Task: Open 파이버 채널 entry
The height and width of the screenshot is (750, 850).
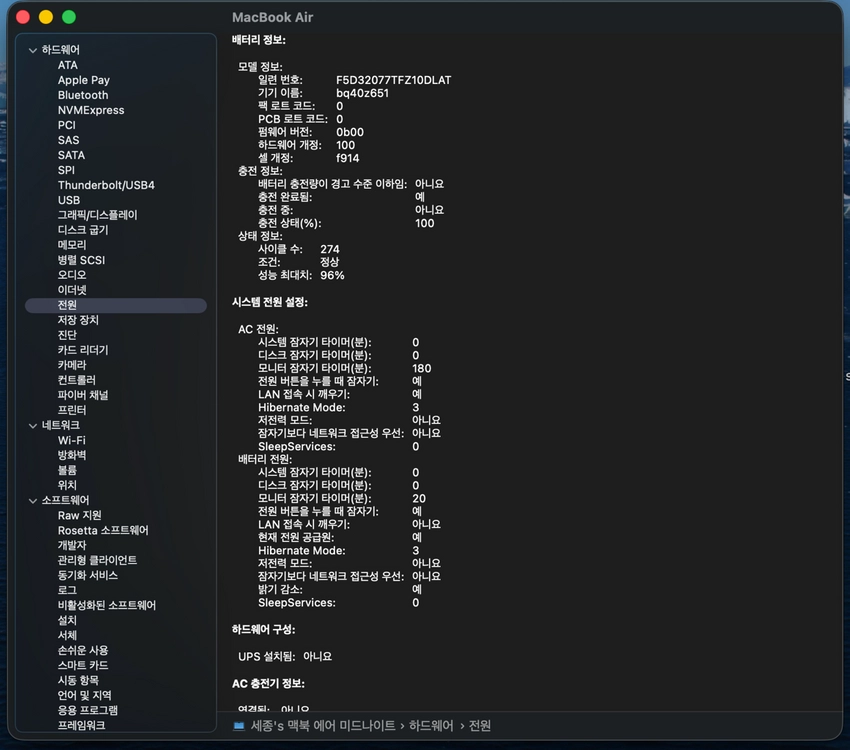Action: 83,395
